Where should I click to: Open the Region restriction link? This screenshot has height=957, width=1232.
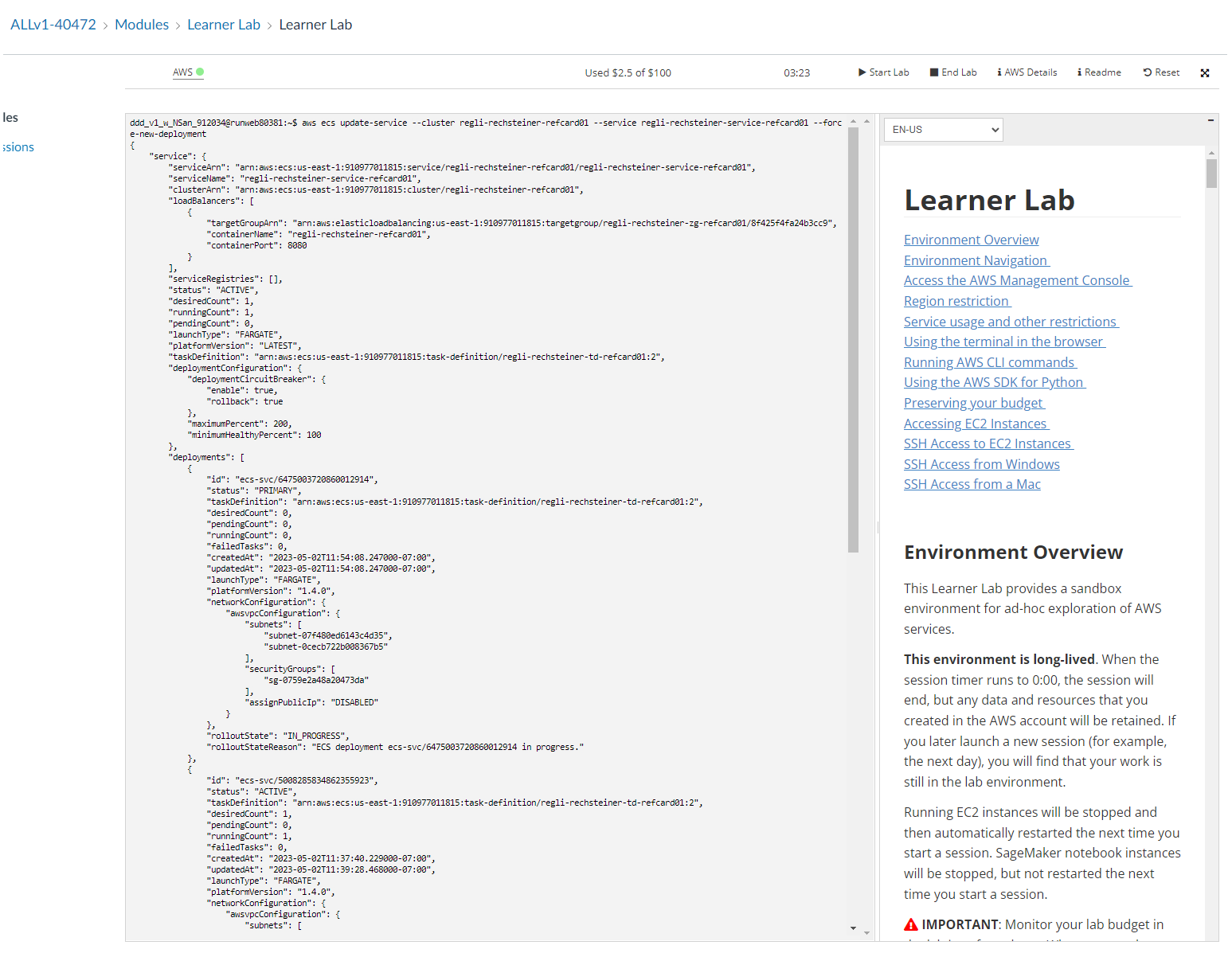tap(956, 301)
